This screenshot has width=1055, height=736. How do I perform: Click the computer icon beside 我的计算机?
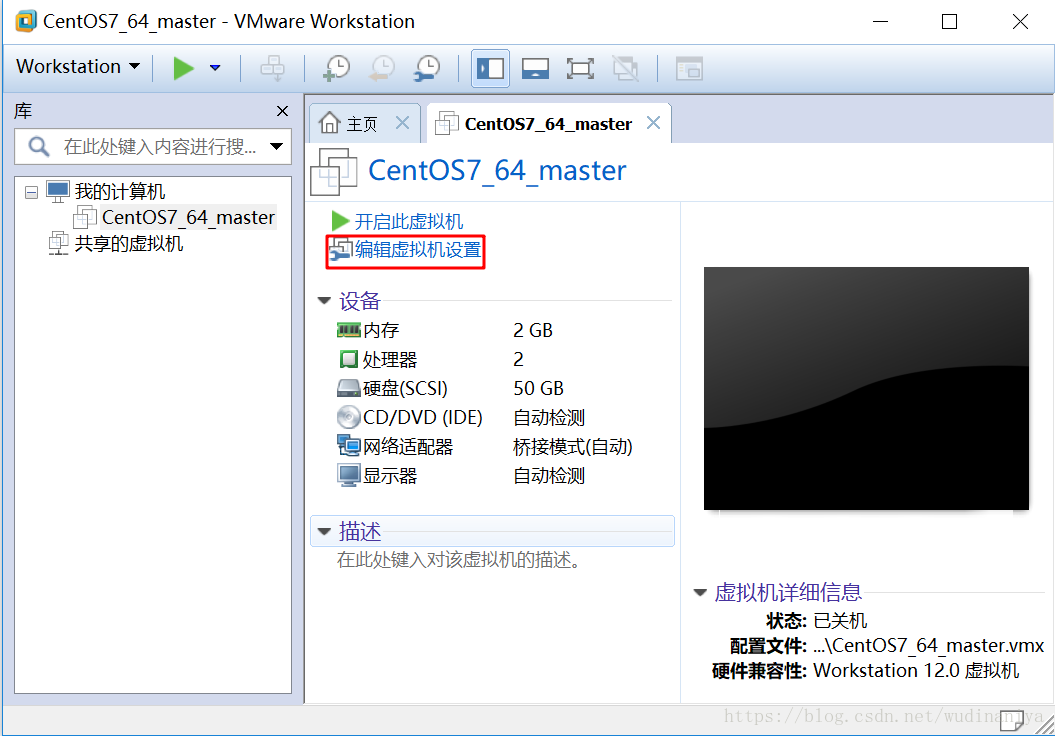tap(58, 192)
